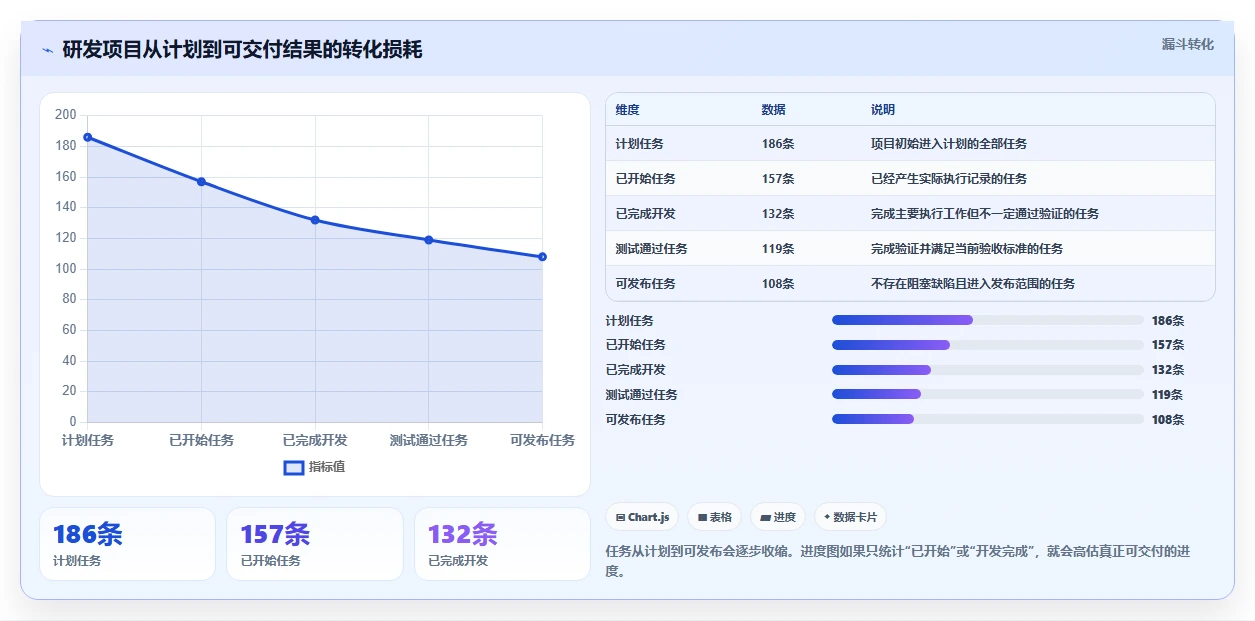1255x621 pixels.
Task: Click the 119条 value in the table
Action: (778, 249)
